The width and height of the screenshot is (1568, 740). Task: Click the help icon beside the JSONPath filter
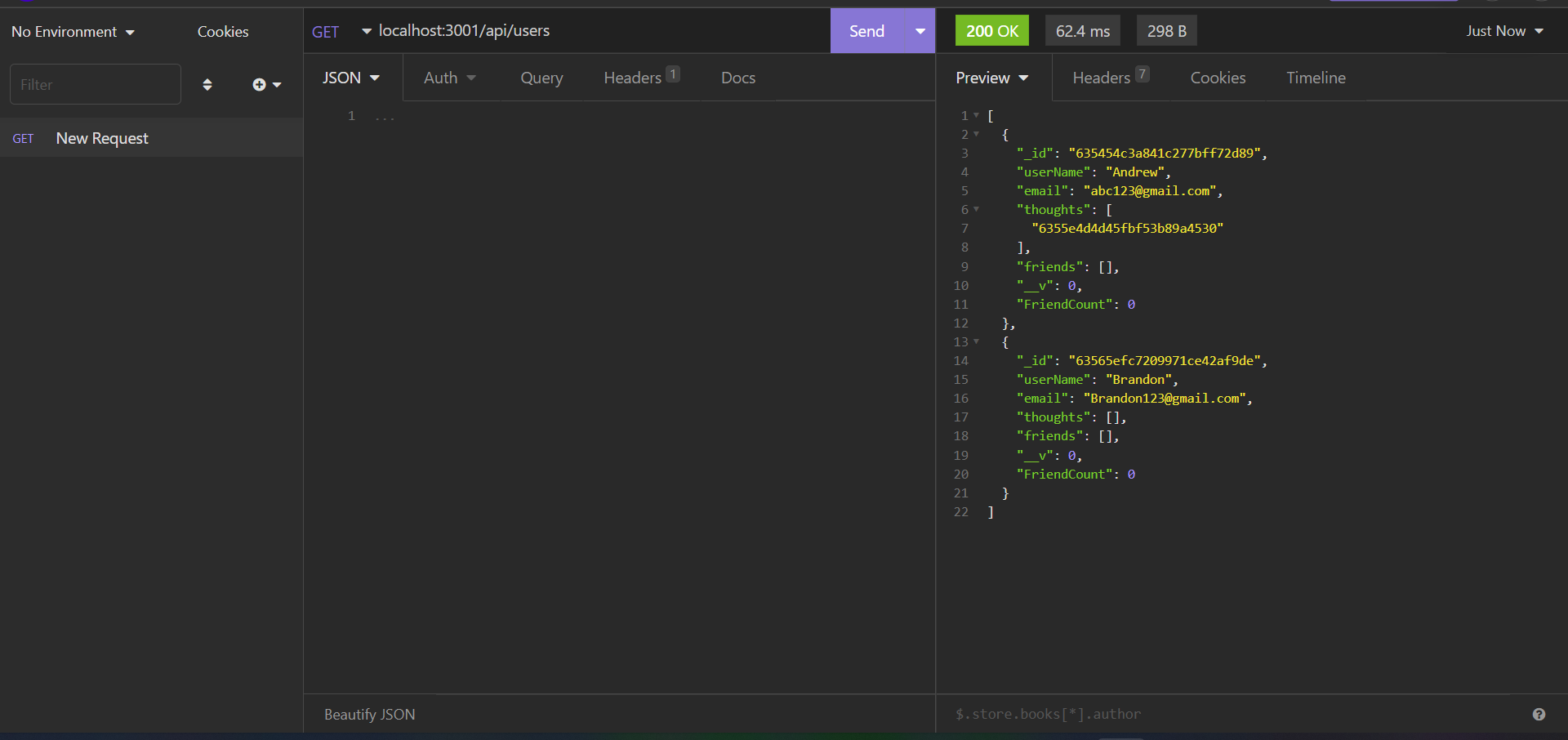pos(1539,714)
